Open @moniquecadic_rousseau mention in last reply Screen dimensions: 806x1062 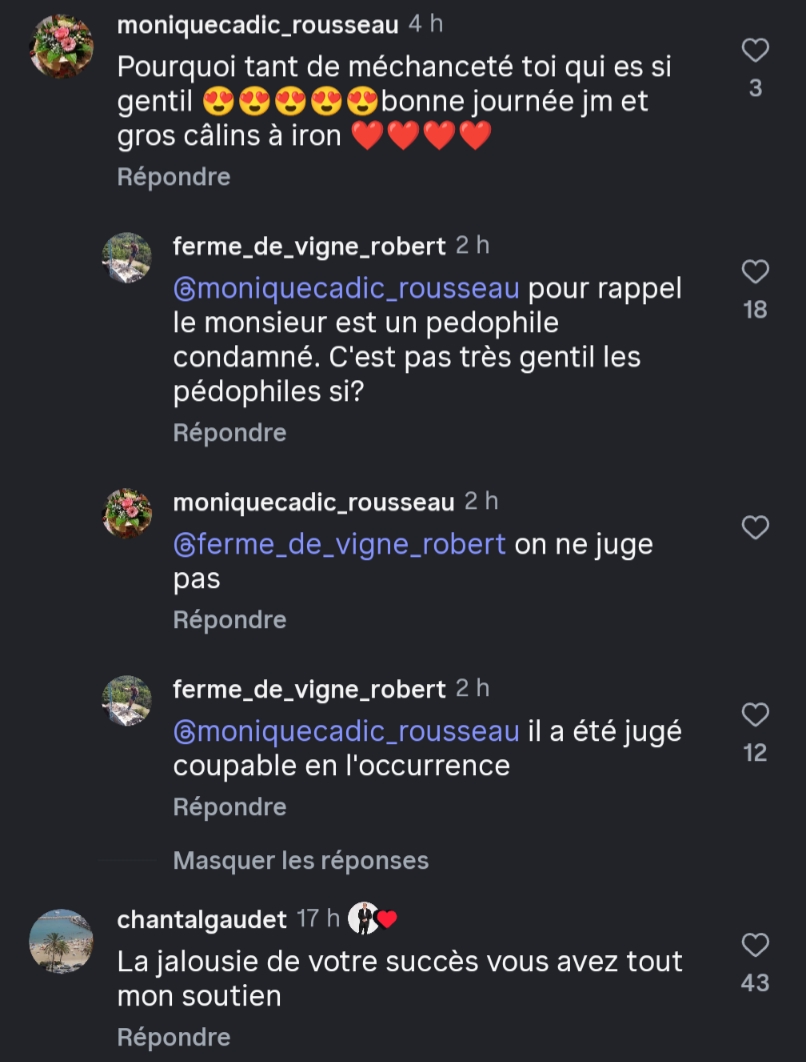(x=346, y=732)
